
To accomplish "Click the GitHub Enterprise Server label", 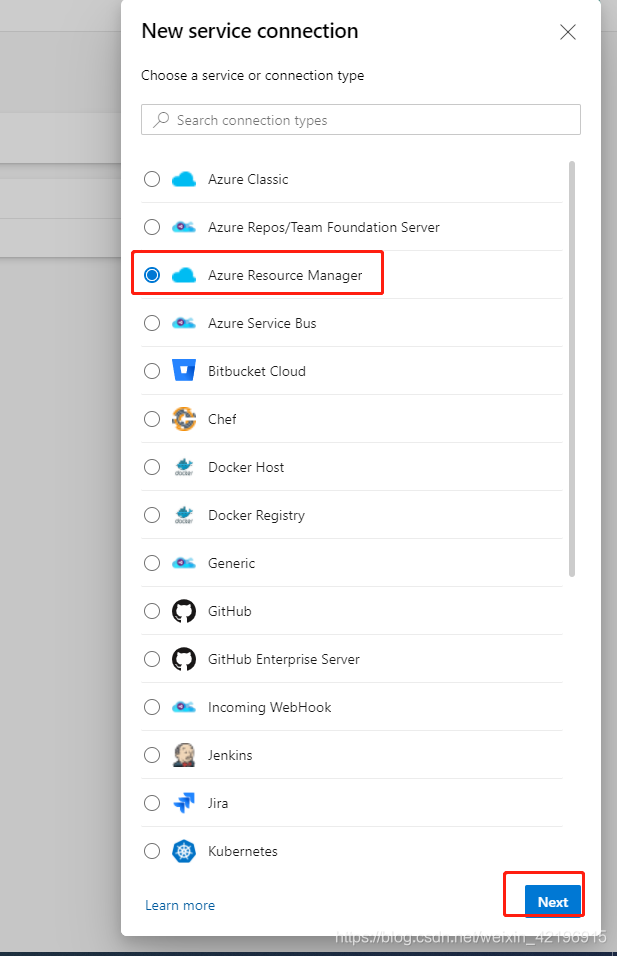I will tap(284, 660).
